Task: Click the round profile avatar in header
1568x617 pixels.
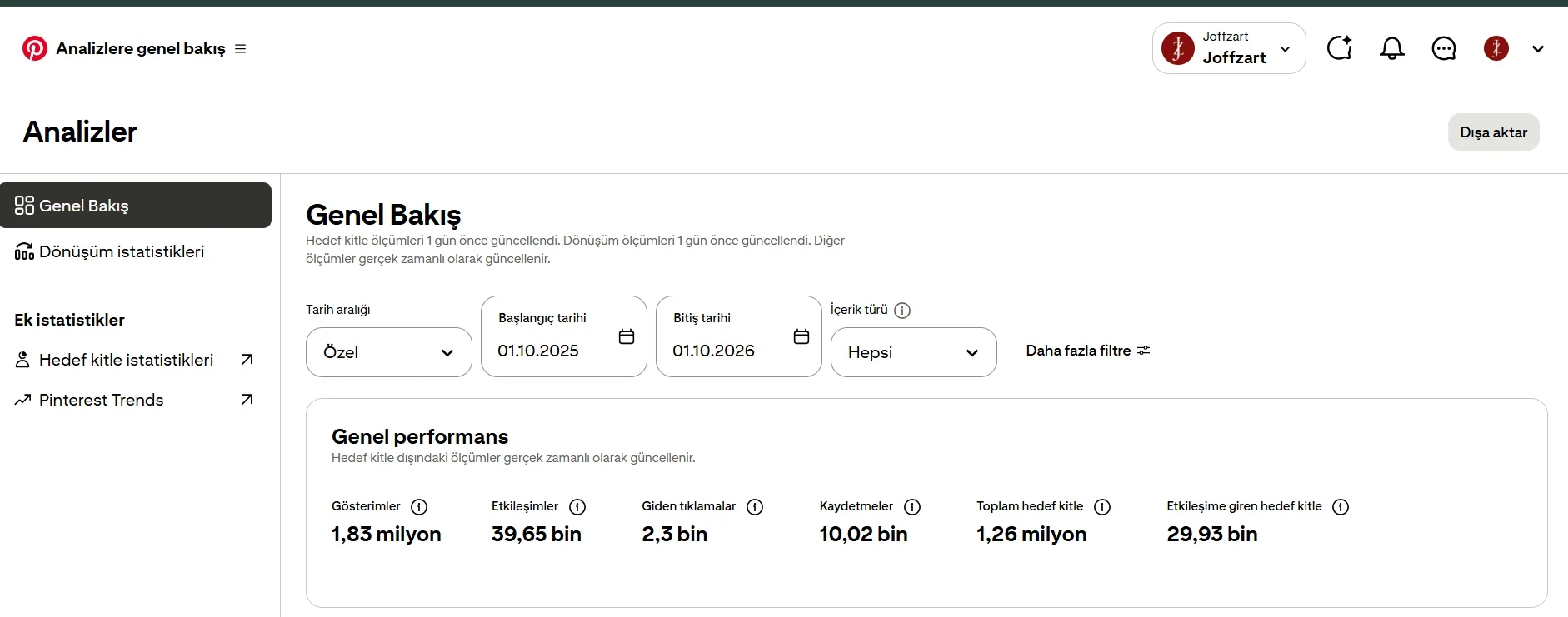Action: [x=1496, y=48]
